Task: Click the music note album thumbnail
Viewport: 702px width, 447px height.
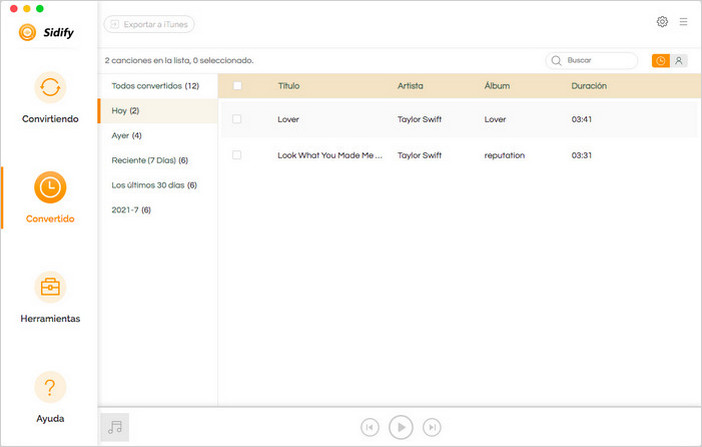Action: pos(115,427)
